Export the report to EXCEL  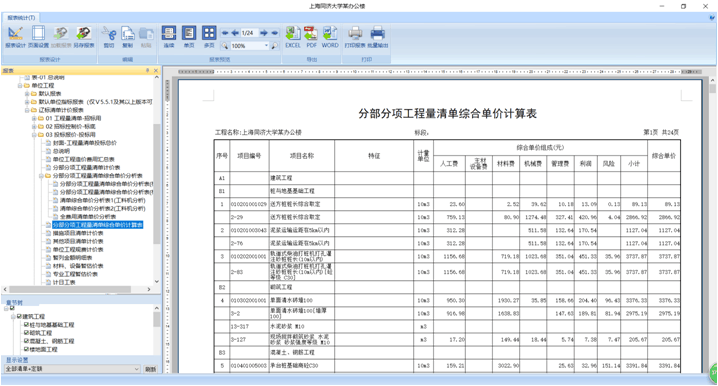click(x=293, y=37)
